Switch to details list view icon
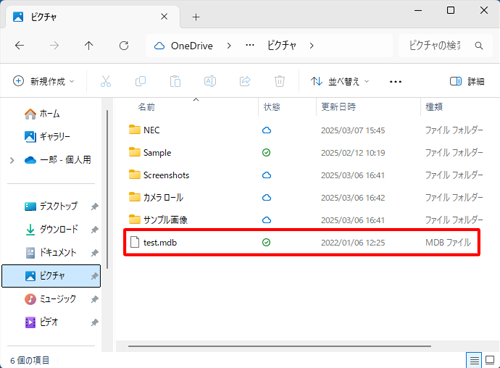500x368 pixels. point(474,360)
